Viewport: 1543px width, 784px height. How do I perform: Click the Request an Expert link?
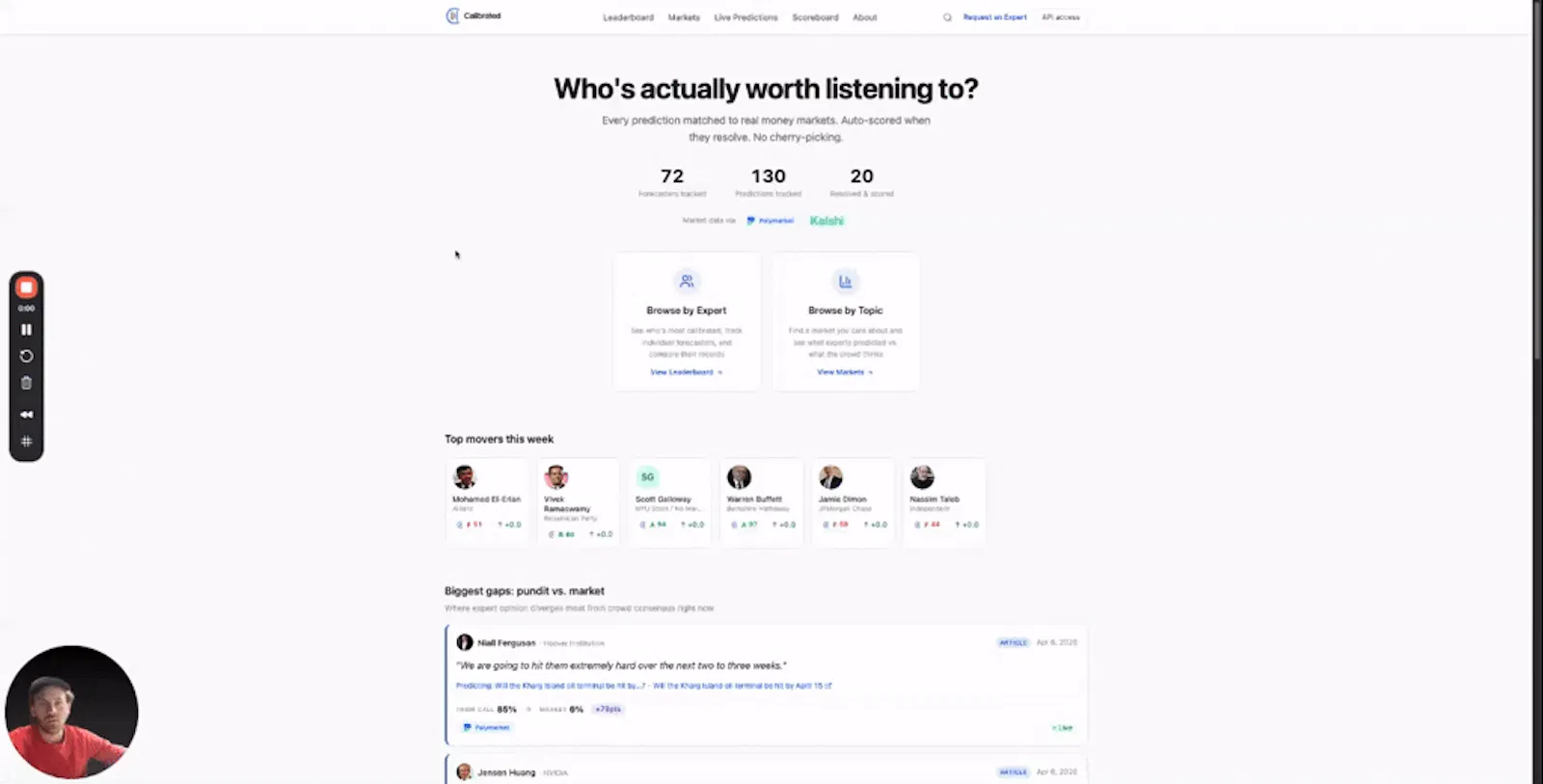(995, 17)
